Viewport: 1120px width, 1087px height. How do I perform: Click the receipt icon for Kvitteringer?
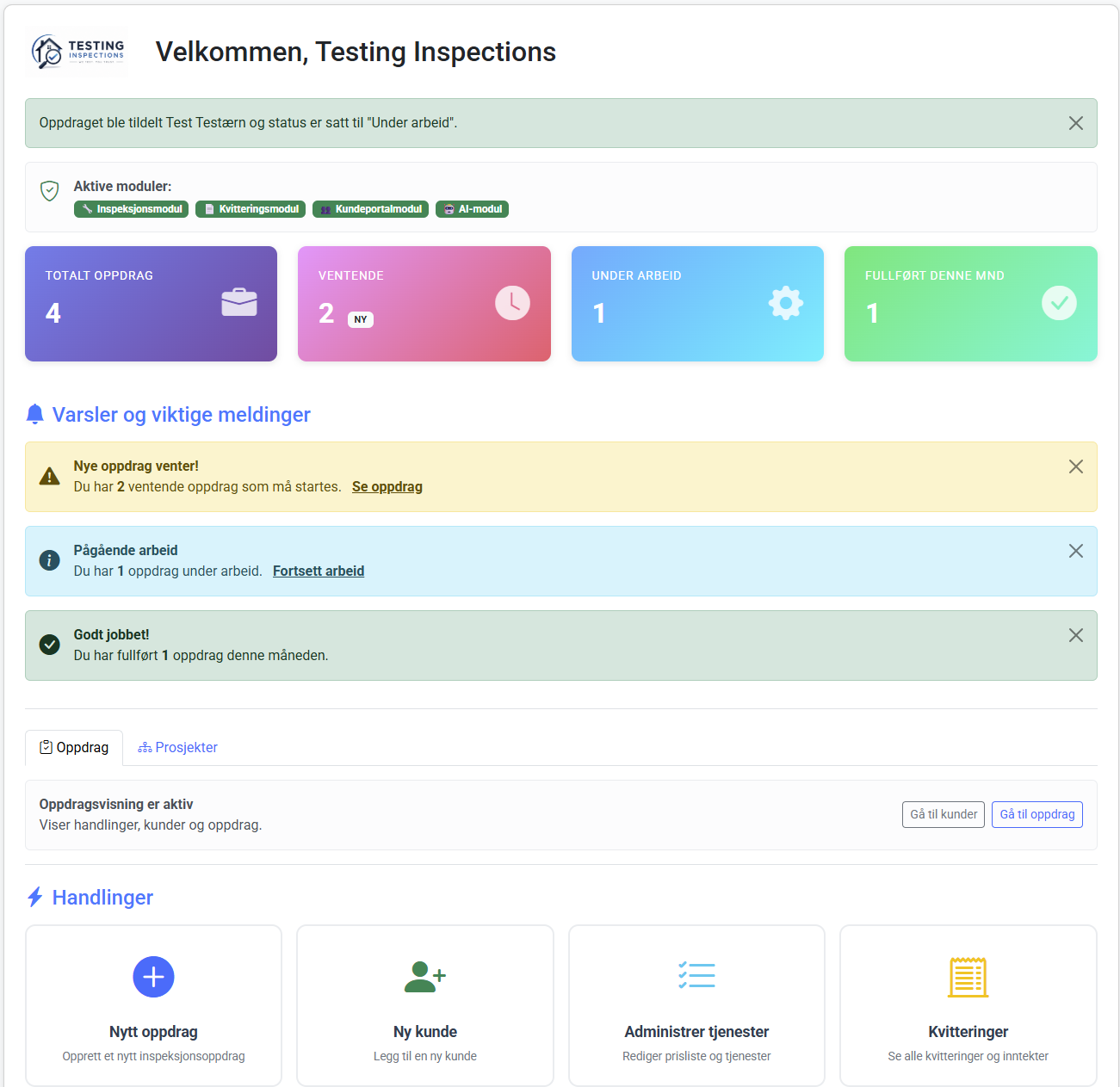tap(968, 977)
